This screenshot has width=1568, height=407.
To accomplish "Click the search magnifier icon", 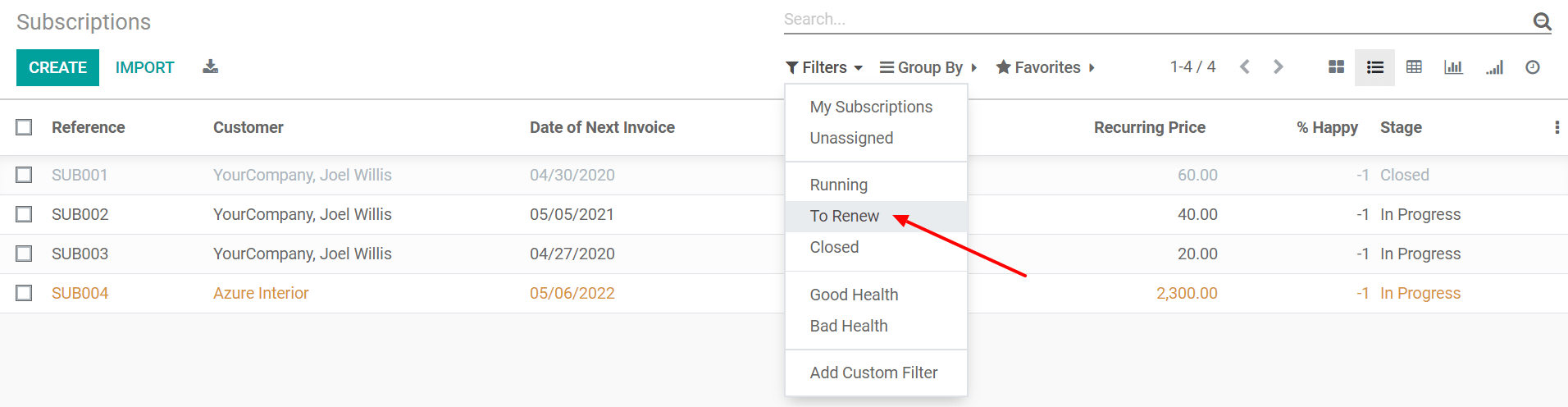I will tap(1542, 21).
